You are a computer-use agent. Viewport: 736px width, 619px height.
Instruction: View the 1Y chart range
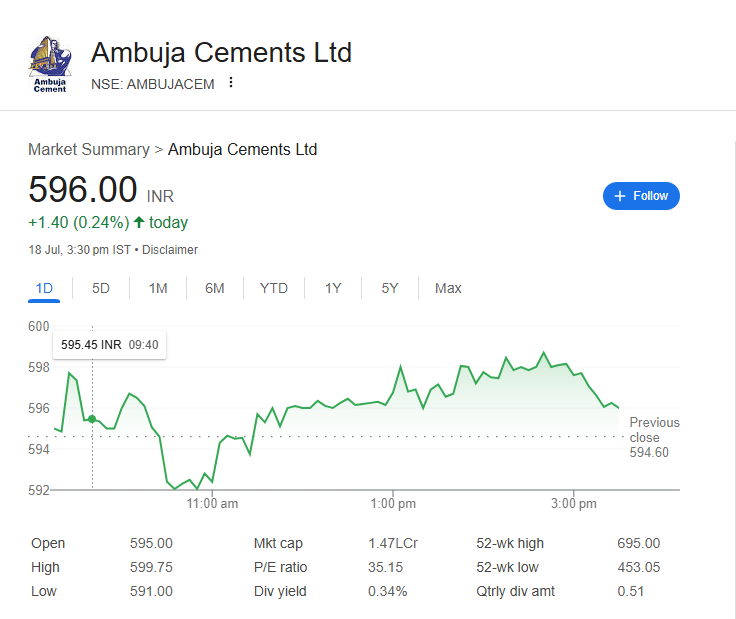333,288
